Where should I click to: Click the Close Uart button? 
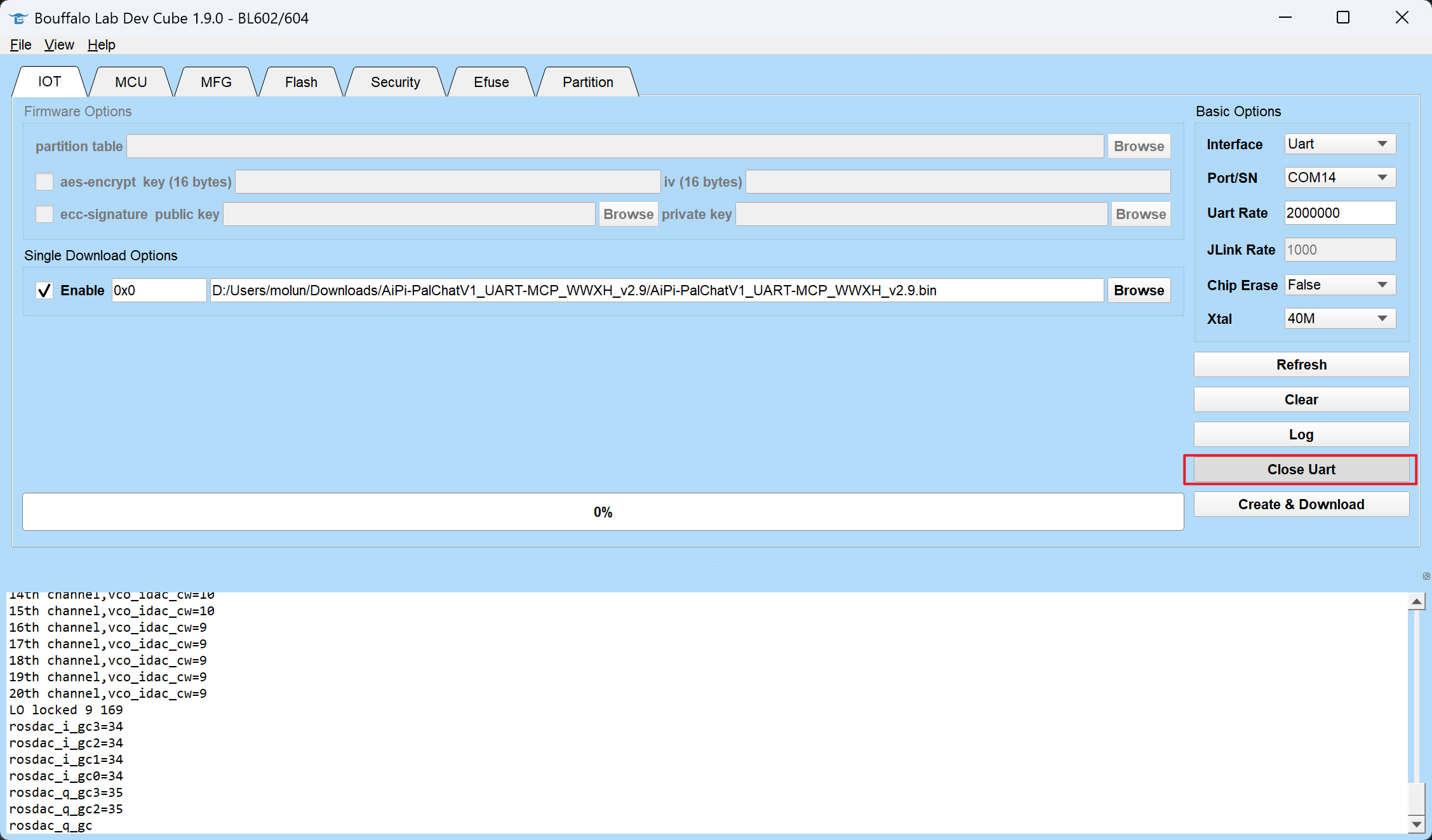1301,469
